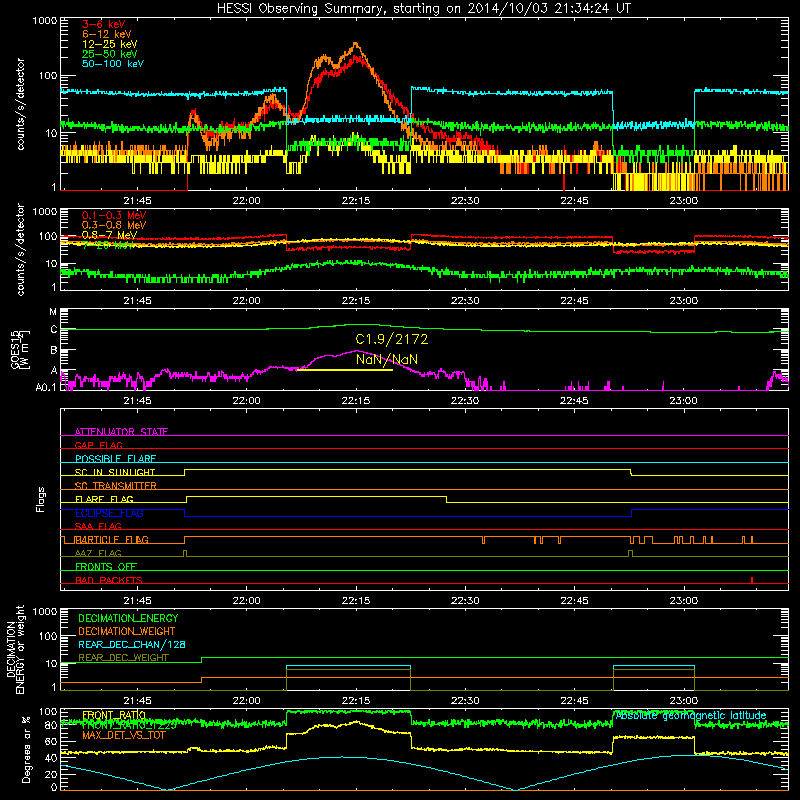Click the "GOES15" axis label
The image size is (800, 800).
pyautogui.click(x=16, y=349)
